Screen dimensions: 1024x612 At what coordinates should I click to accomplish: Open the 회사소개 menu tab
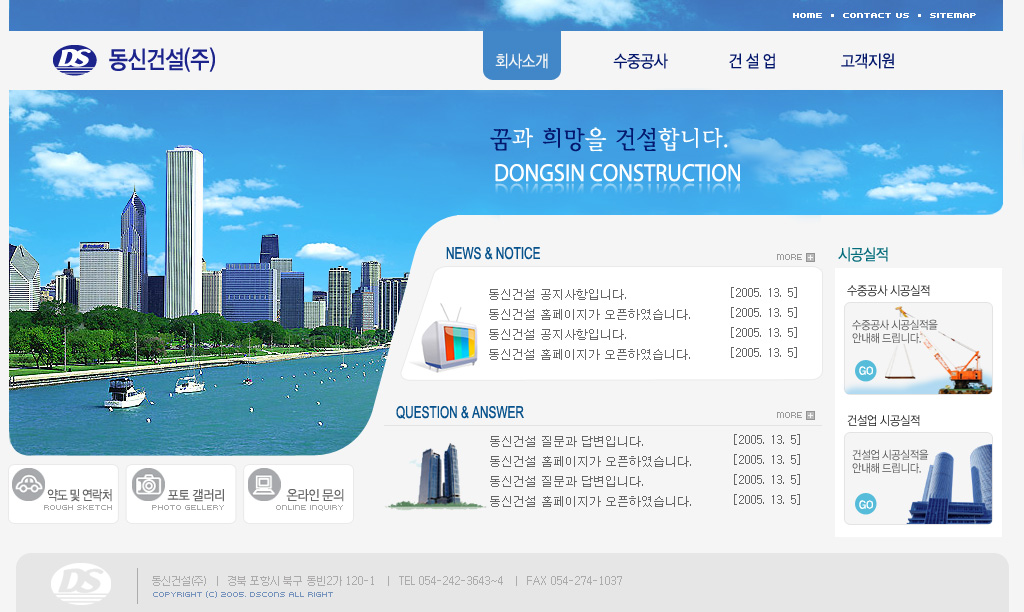[522, 61]
